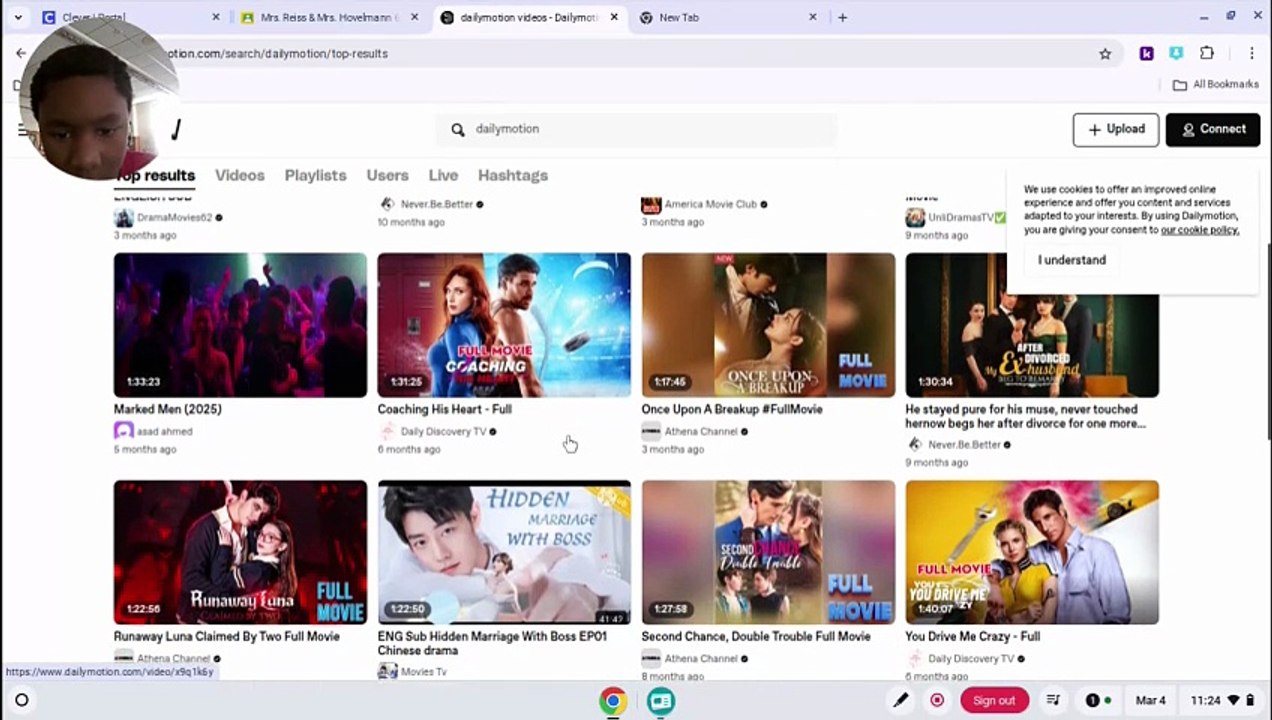Viewport: 1272px width, 720px height.
Task: Click the launcher circle button
Action: [21, 701]
